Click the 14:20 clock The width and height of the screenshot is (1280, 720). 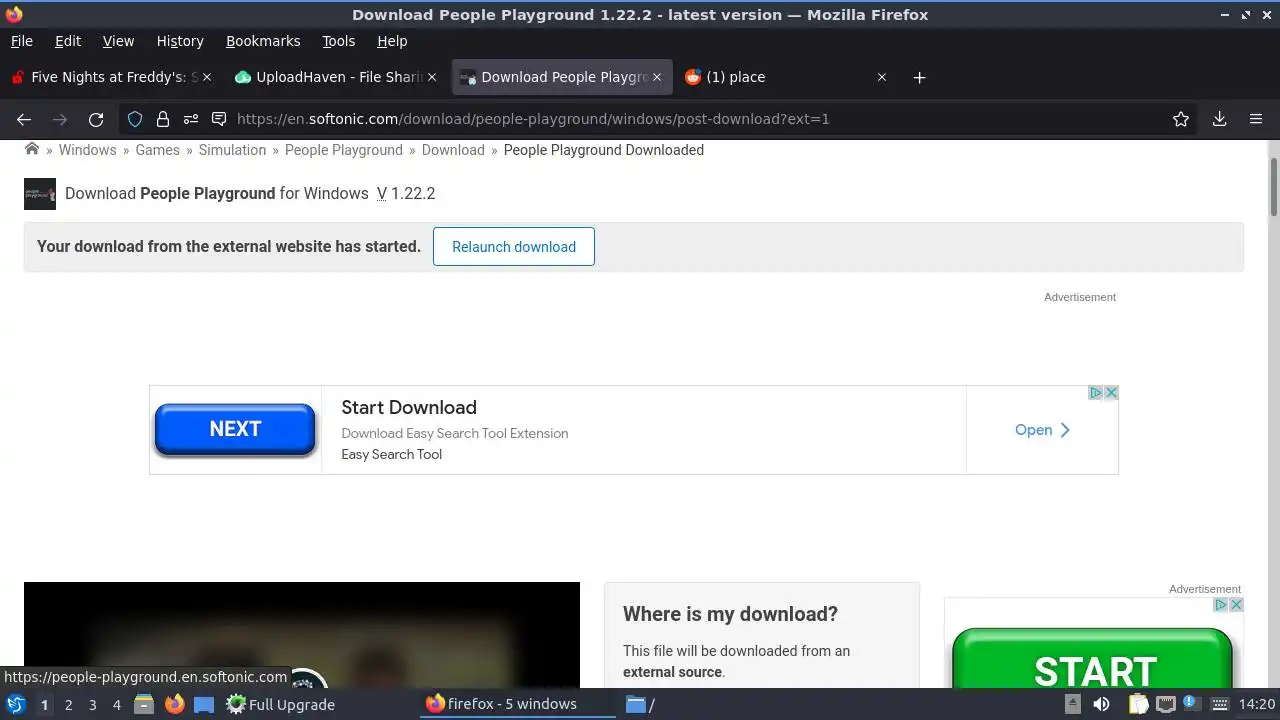tap(1257, 704)
